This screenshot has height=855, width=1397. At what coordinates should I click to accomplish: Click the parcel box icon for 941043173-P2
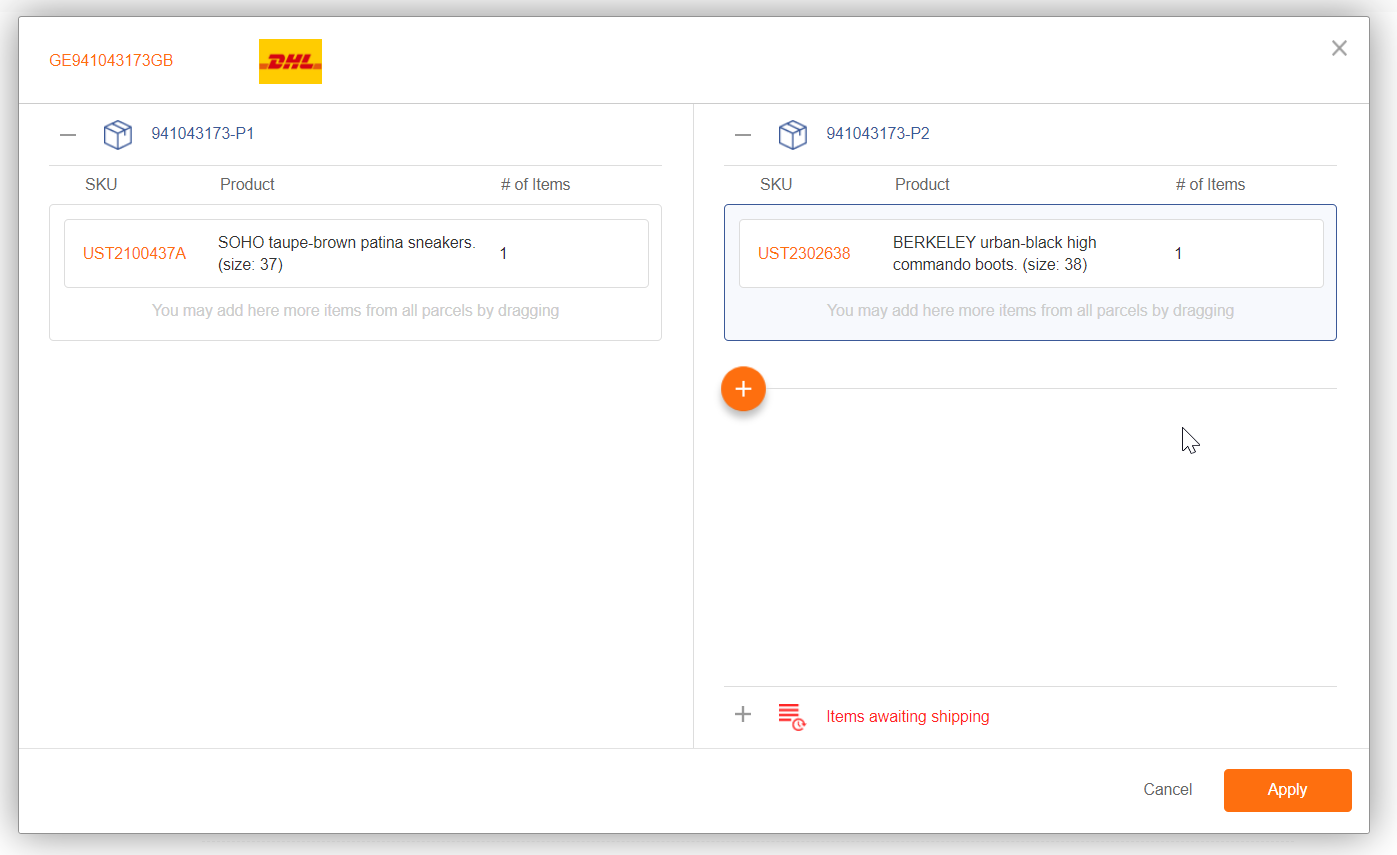(793, 134)
